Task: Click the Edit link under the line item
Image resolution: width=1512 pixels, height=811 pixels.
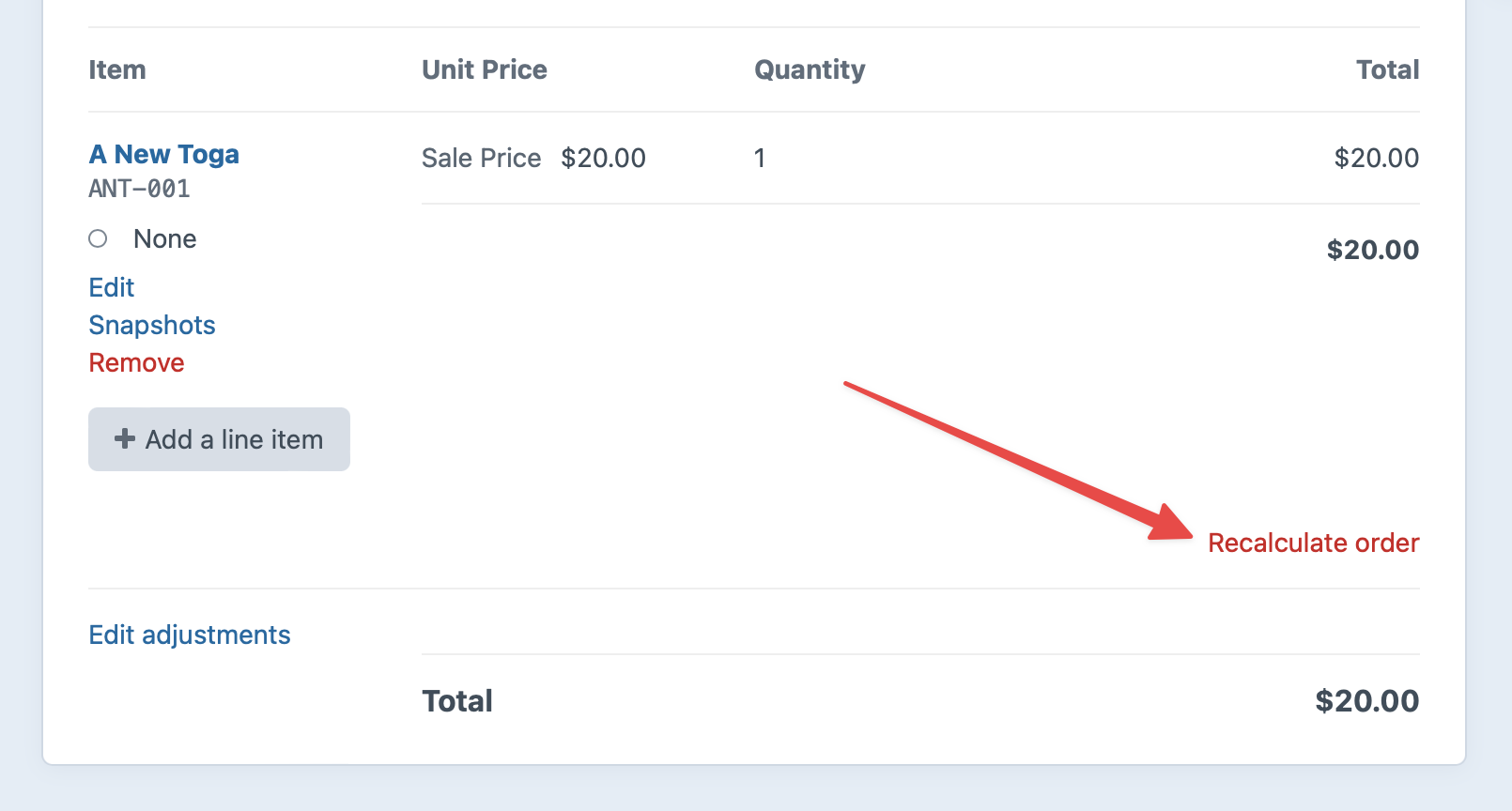Action: click(111, 287)
